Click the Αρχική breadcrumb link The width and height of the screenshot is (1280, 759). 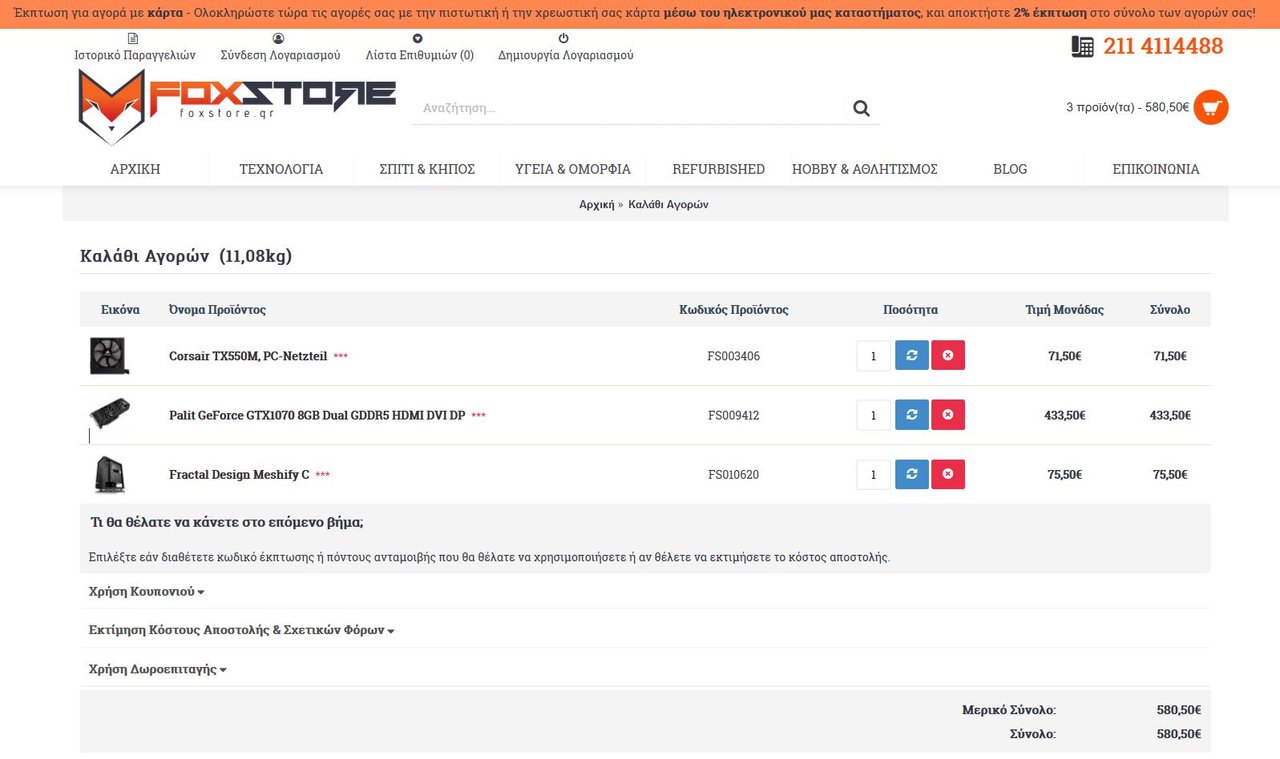[597, 204]
